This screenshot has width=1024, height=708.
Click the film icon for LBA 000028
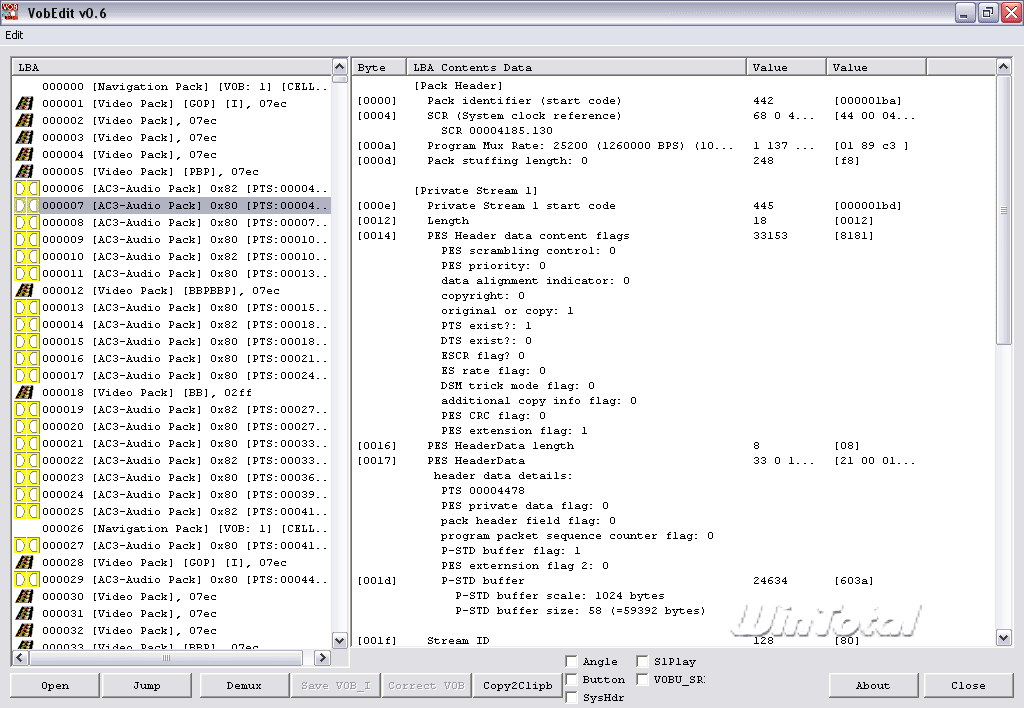[26, 563]
